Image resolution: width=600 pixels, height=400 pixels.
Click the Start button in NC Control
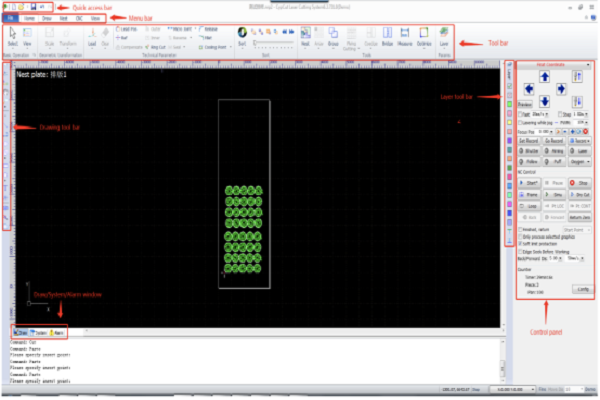tap(529, 183)
